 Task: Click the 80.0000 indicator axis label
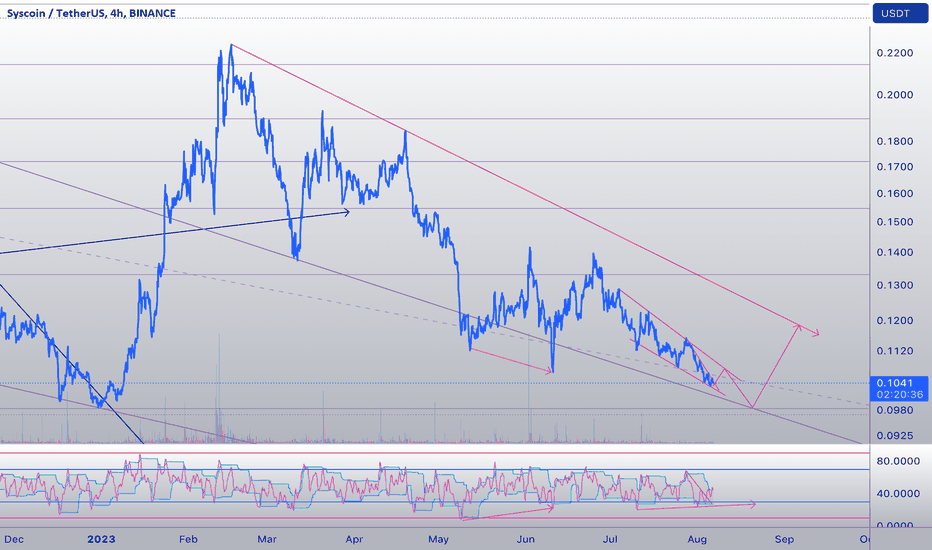point(898,461)
